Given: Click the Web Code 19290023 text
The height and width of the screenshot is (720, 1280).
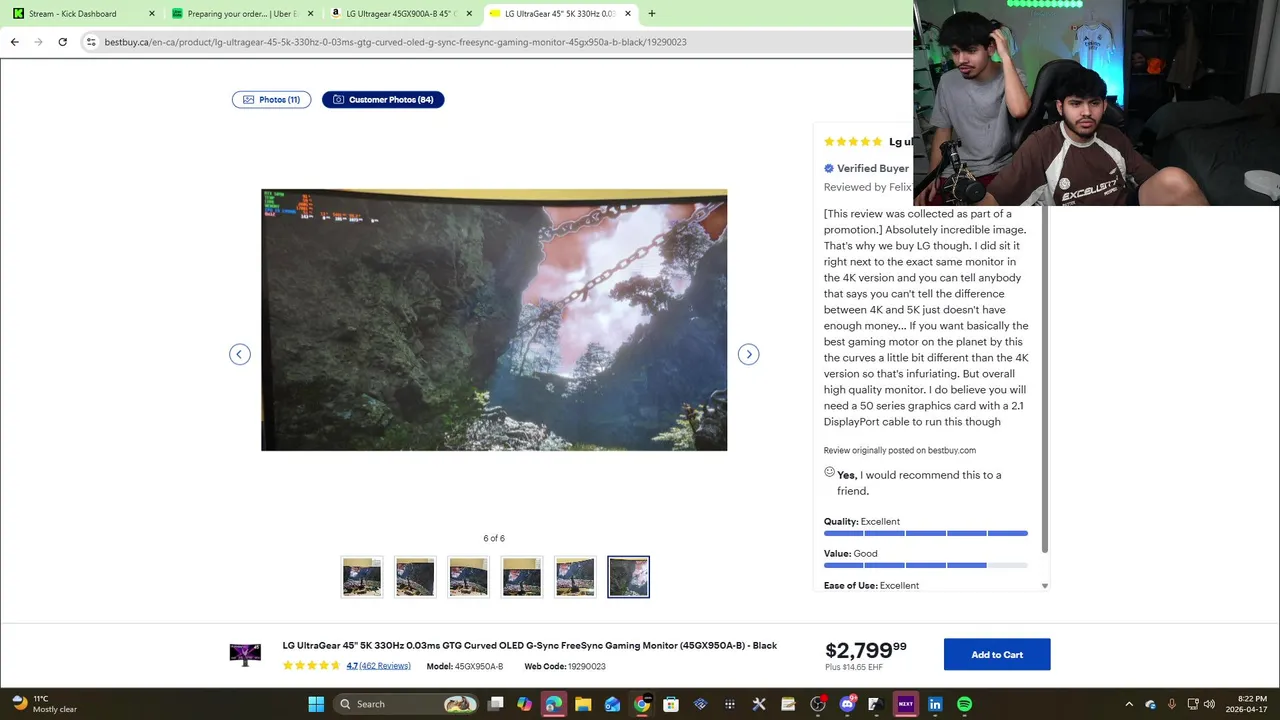Looking at the screenshot, I should pos(565,666).
